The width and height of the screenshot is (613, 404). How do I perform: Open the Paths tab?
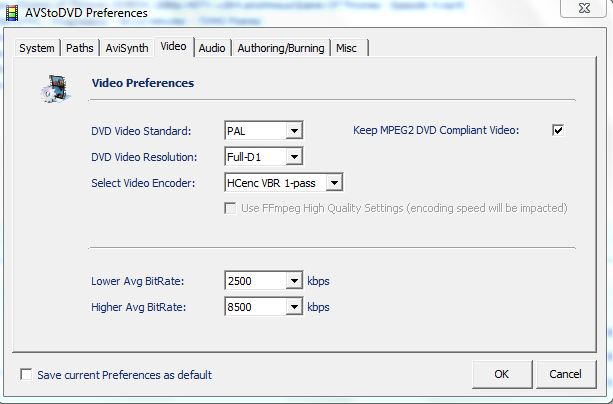[x=79, y=48]
